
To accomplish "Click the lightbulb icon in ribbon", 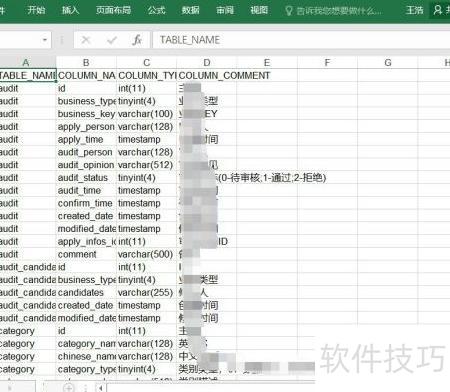I will point(289,11).
